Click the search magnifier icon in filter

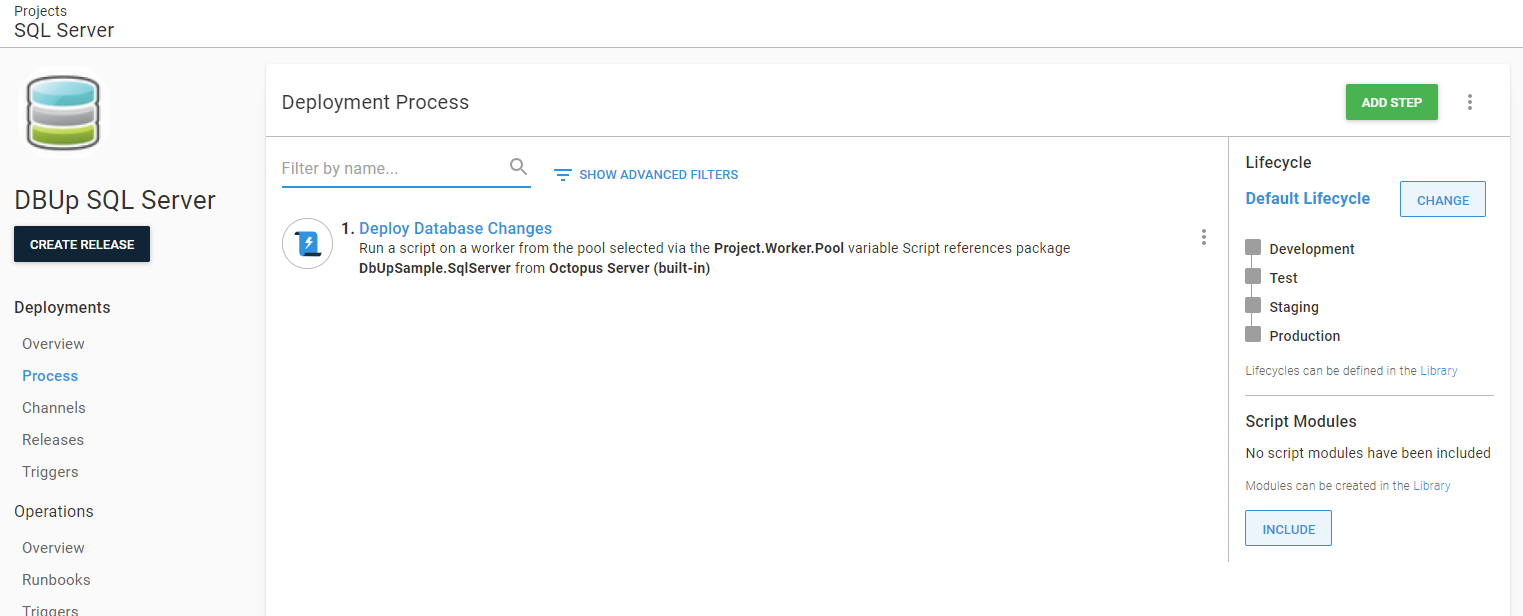coord(518,167)
